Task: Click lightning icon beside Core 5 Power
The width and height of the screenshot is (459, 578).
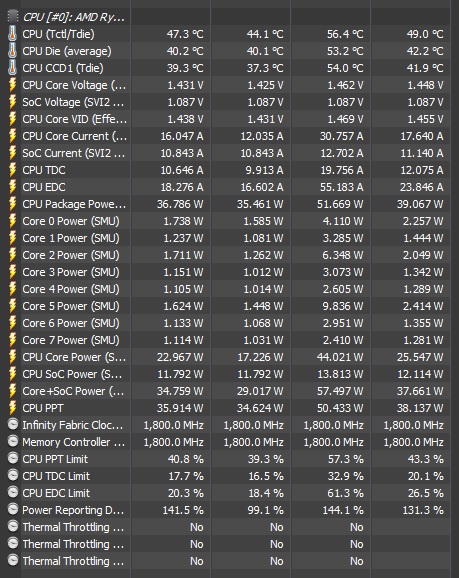Action: 13,306
